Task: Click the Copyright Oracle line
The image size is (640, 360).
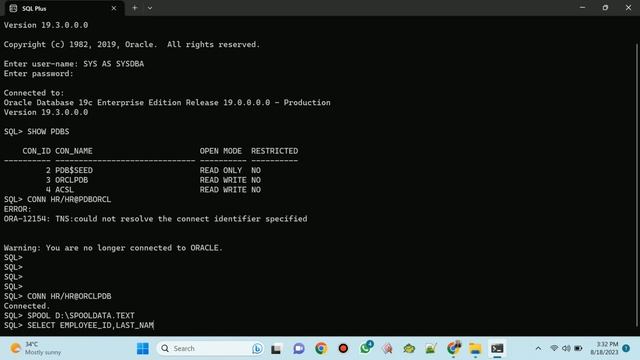Action: pyautogui.click(x=132, y=44)
